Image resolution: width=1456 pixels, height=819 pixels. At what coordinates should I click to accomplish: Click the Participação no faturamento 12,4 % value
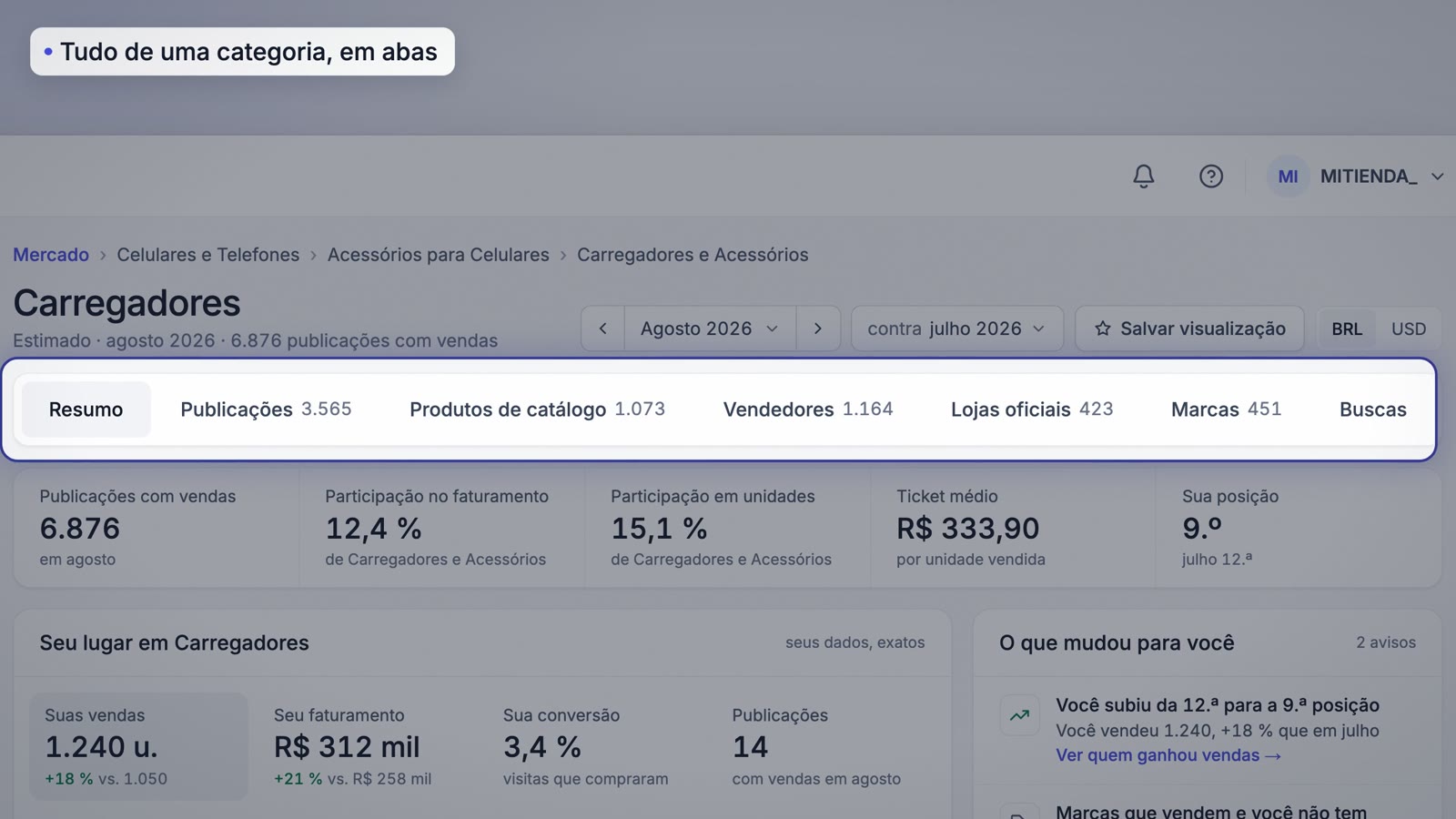373,529
